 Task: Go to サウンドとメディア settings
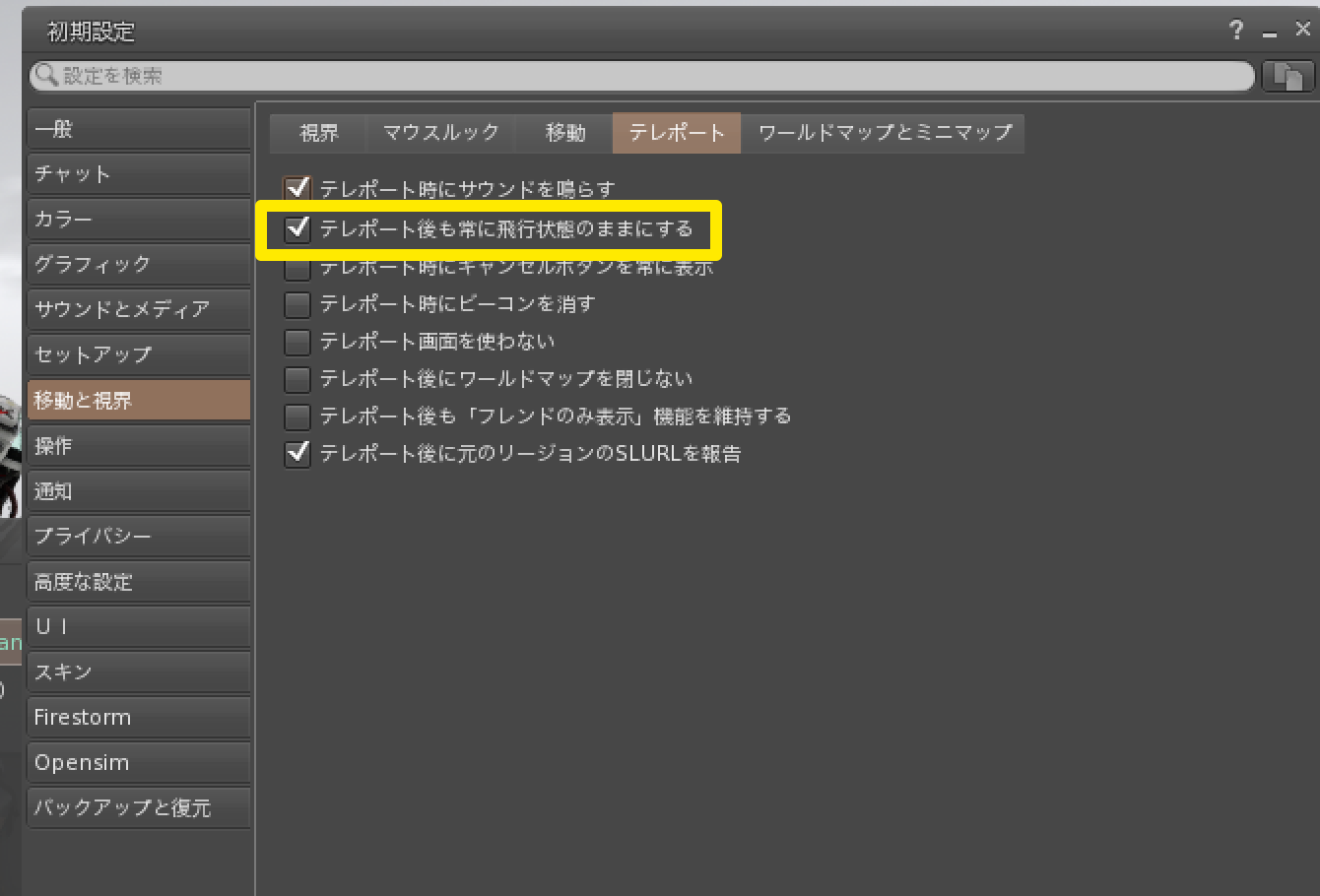[139, 309]
